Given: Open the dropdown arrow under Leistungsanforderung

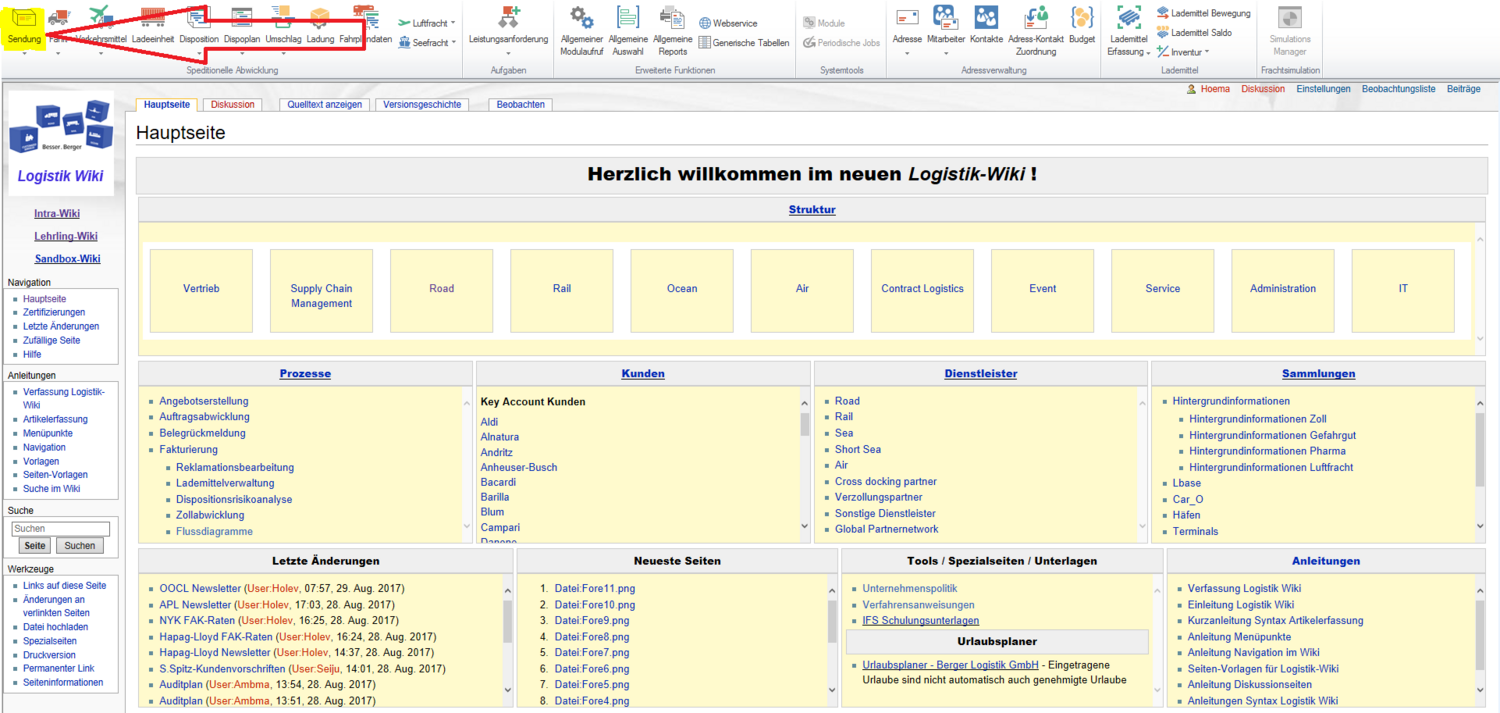Looking at the screenshot, I should [508, 53].
